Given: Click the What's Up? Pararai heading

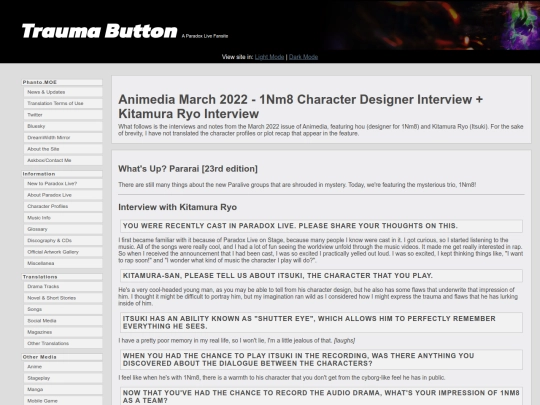Looking at the screenshot, I should (188, 169).
